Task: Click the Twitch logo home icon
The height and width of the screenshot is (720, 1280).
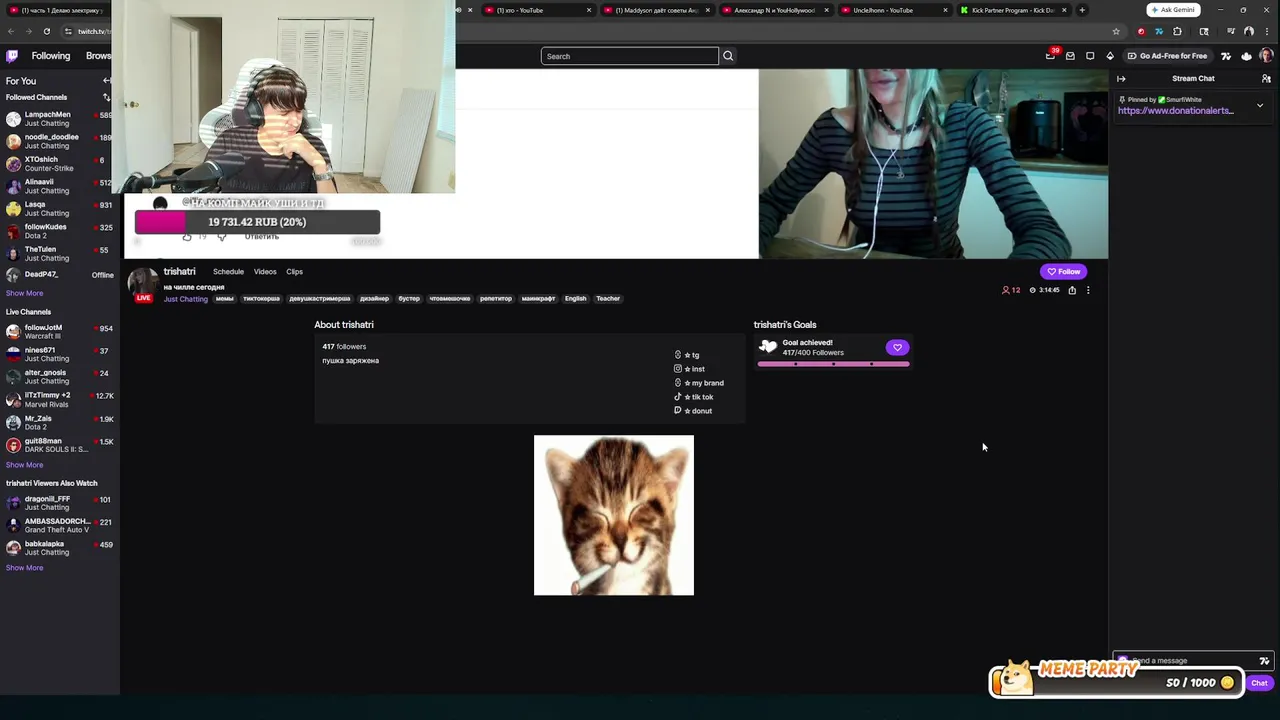Action: [x=12, y=56]
